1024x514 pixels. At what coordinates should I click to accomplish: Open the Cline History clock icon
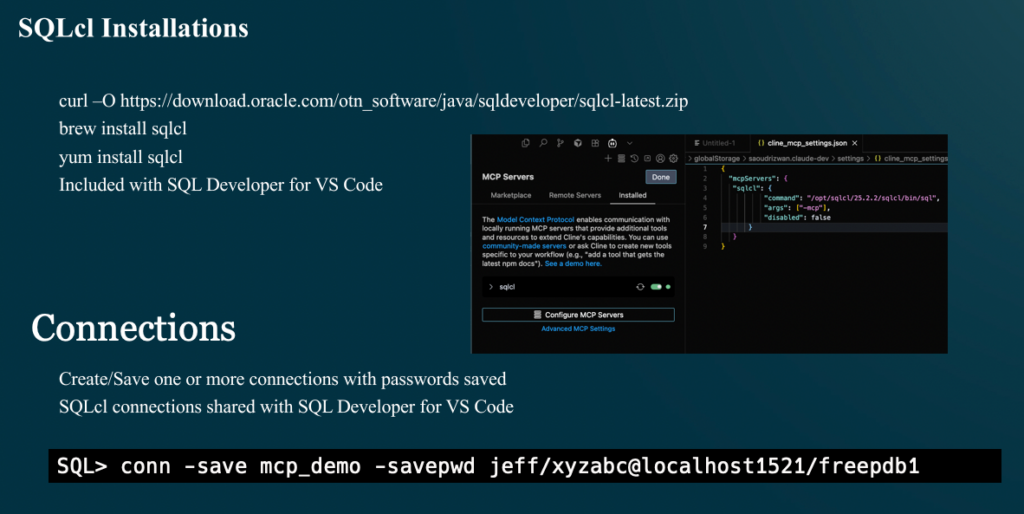point(634,158)
